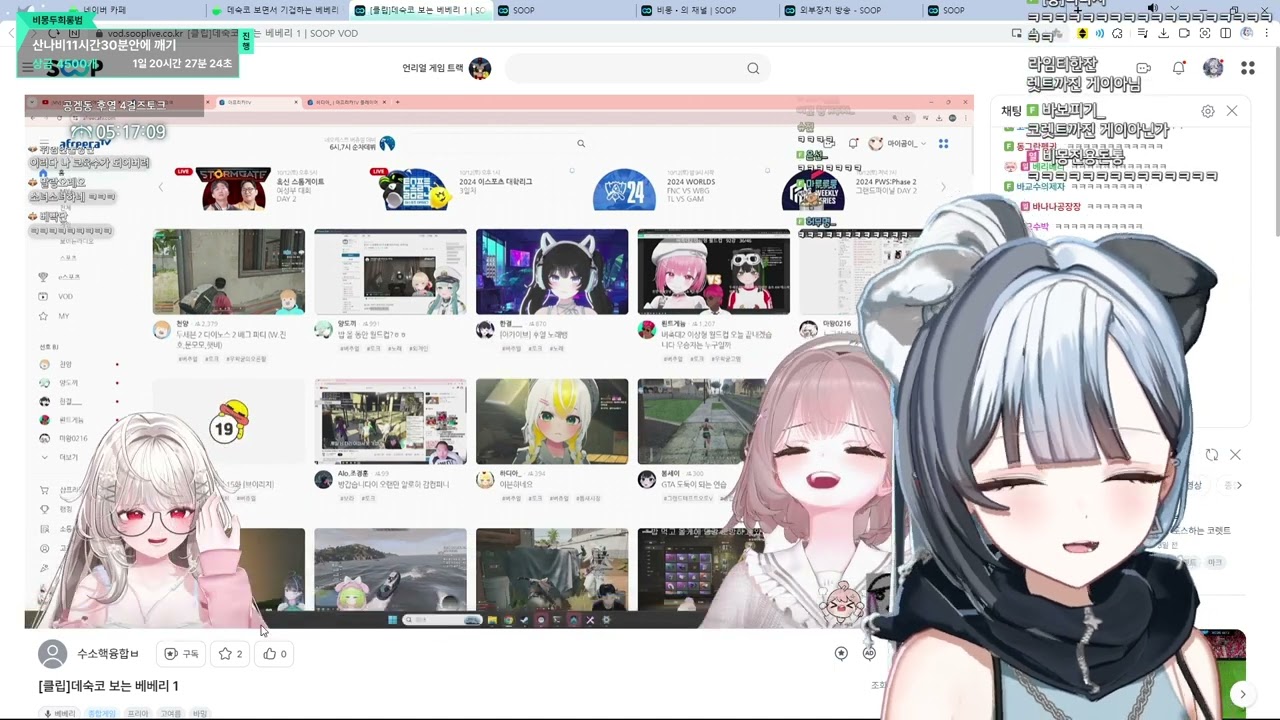Click the refresh icon in right side panel
This screenshot has height=720, width=1280.
[1212, 455]
